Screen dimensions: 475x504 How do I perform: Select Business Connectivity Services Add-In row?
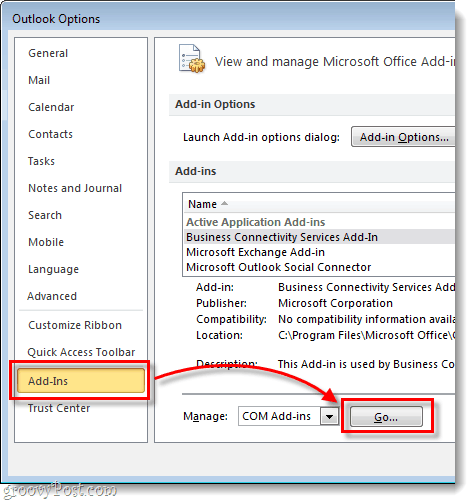319,237
